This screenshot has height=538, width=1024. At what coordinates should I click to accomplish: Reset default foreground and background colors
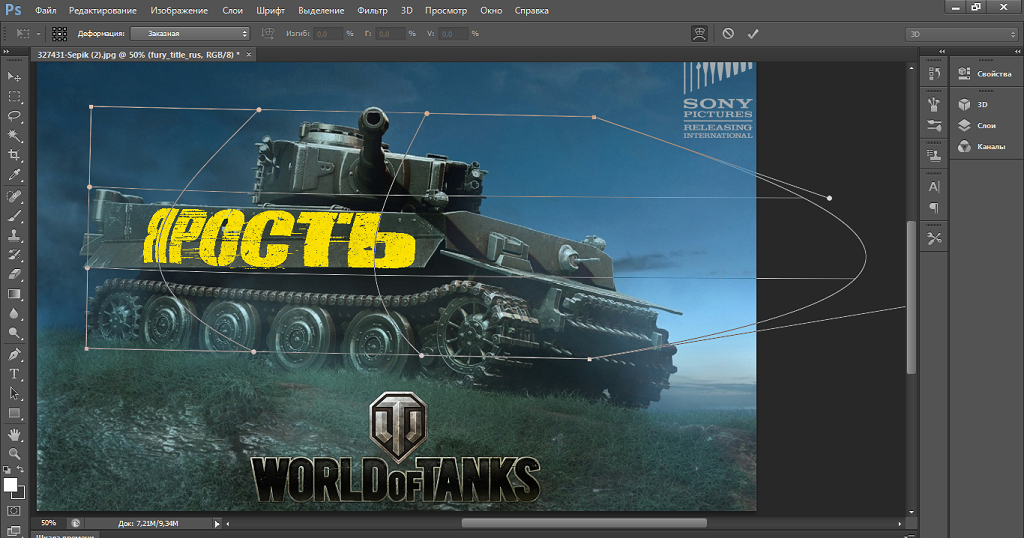7,469
